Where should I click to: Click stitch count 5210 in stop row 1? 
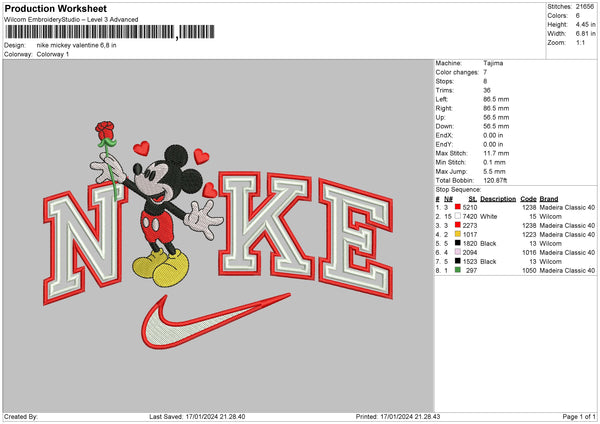(x=470, y=207)
